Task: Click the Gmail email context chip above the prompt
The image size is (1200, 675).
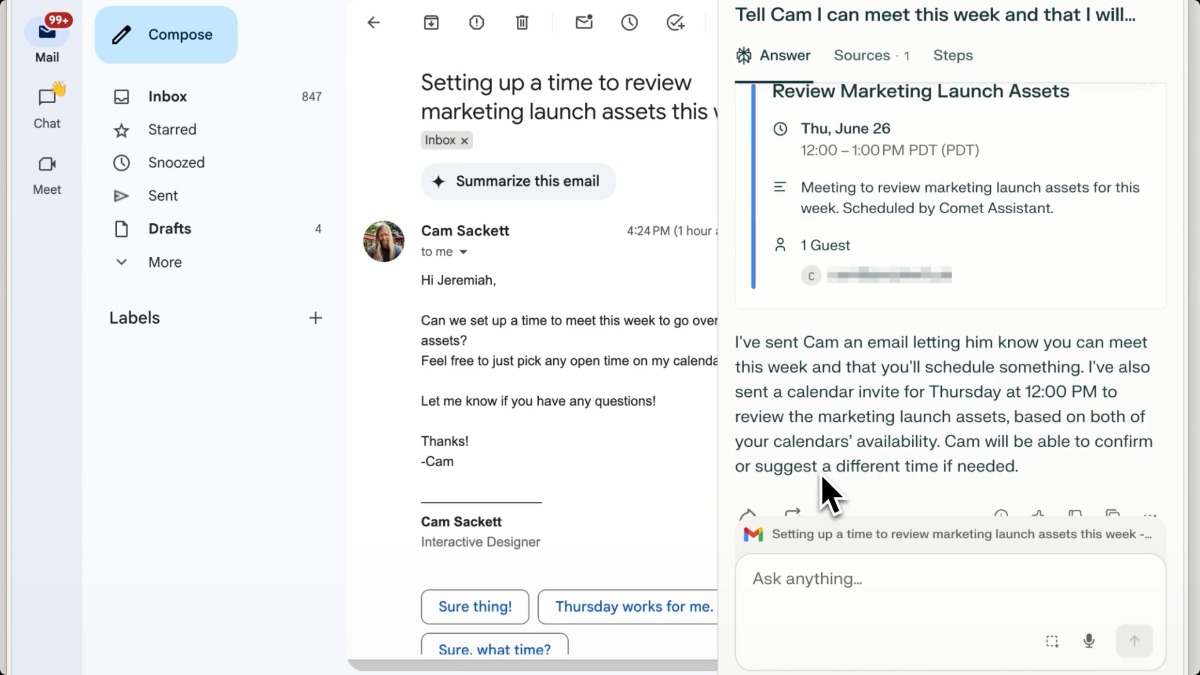Action: (x=950, y=535)
